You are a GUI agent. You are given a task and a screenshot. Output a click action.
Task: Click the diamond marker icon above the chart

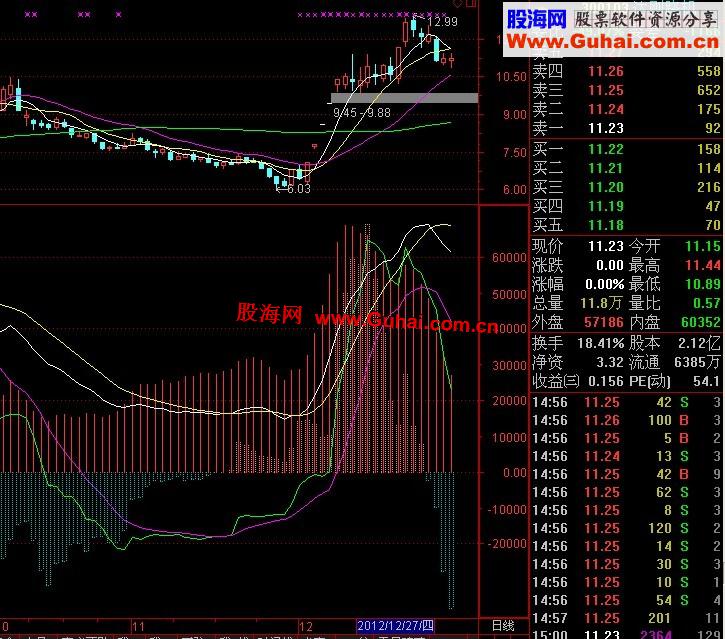point(458,4)
